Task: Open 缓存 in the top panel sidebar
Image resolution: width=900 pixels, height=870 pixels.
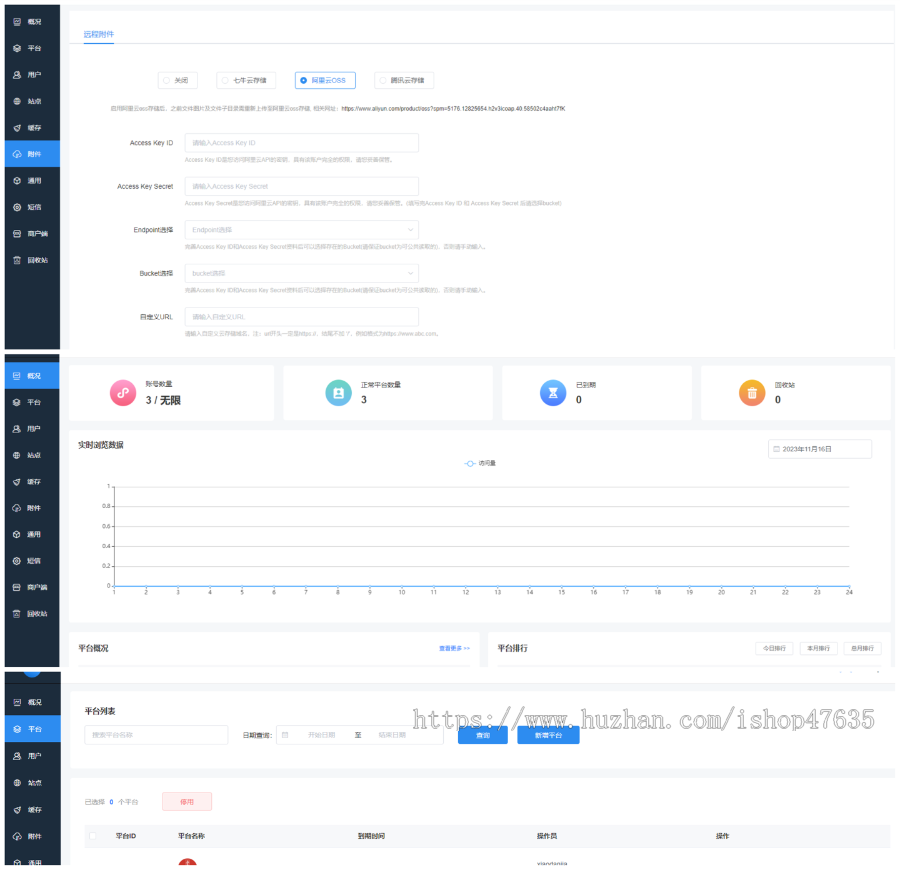Action: 32,127
